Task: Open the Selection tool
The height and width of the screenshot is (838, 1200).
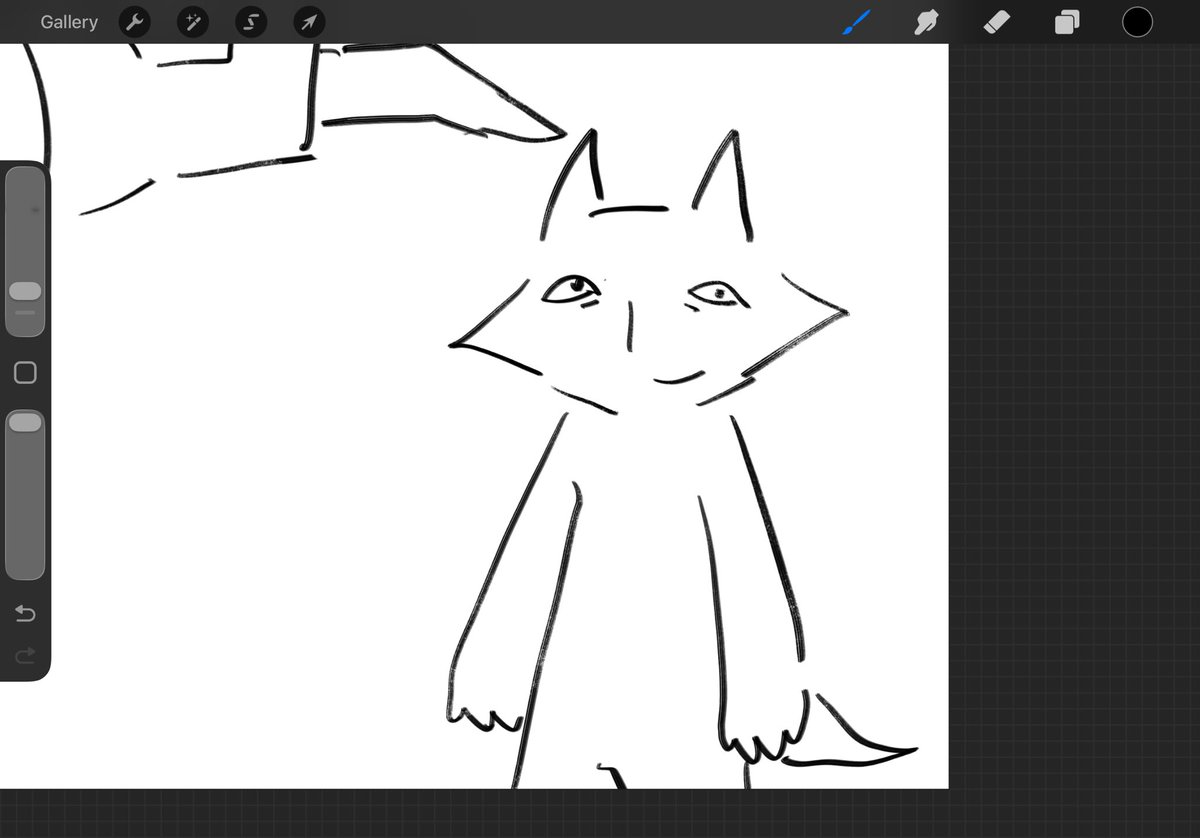Action: (251, 22)
